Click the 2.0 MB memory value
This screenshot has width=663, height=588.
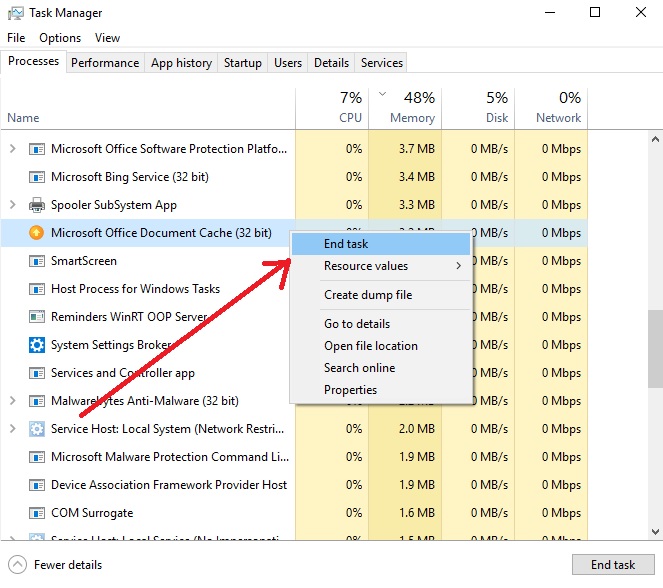point(416,429)
